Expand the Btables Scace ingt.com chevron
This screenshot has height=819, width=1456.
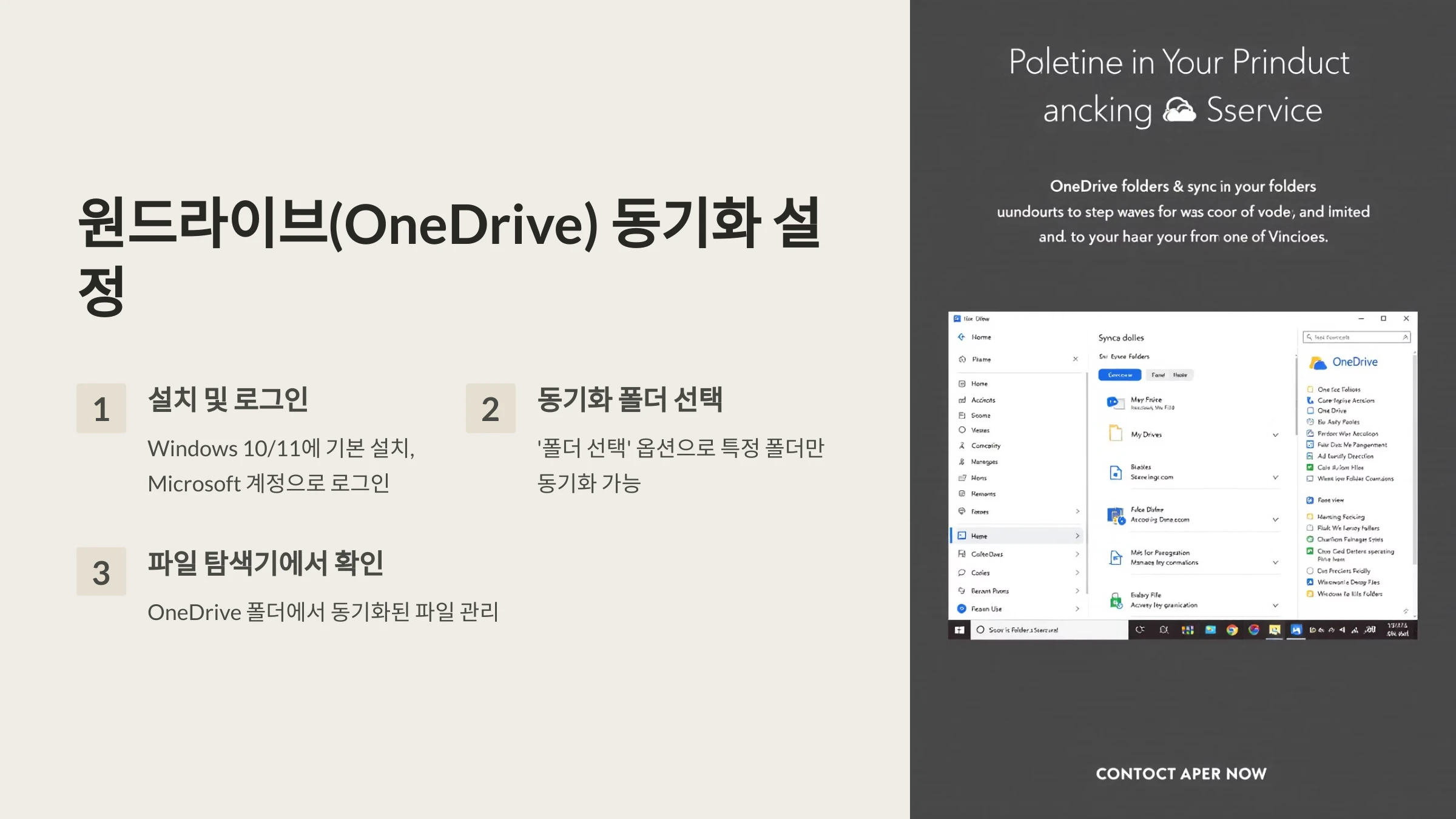[1275, 477]
